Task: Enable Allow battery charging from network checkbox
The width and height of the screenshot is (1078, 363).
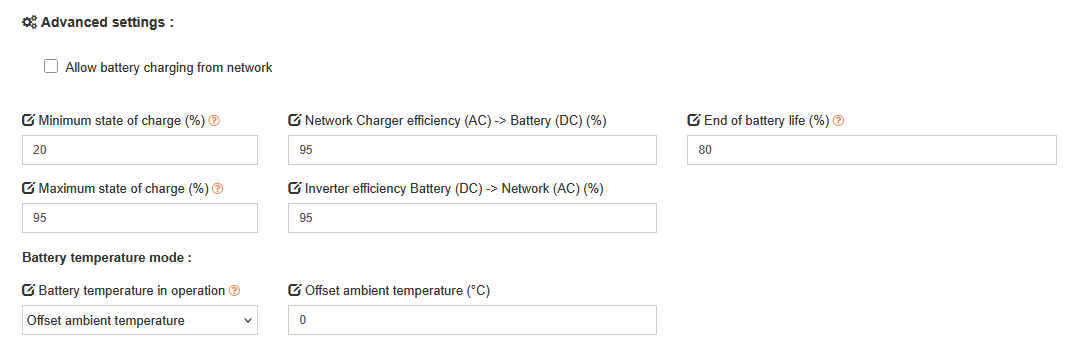Action: pos(51,67)
